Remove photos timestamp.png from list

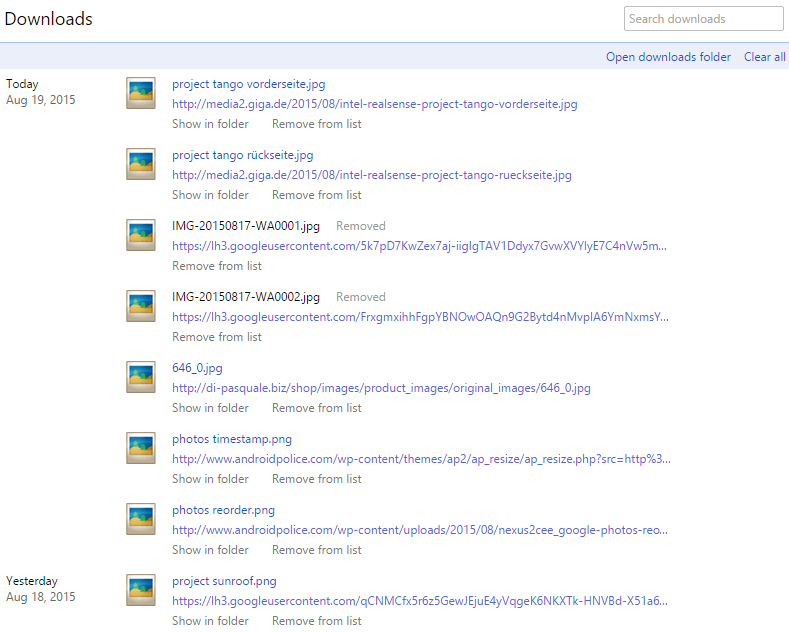tap(316, 479)
